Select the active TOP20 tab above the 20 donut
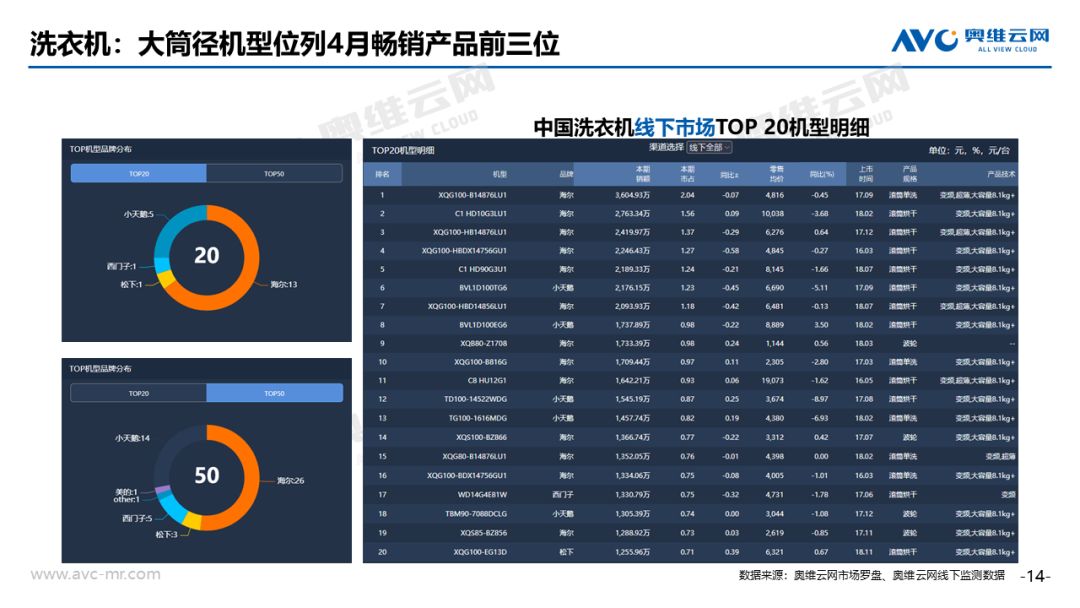This screenshot has width=1080, height=608. pos(138,174)
